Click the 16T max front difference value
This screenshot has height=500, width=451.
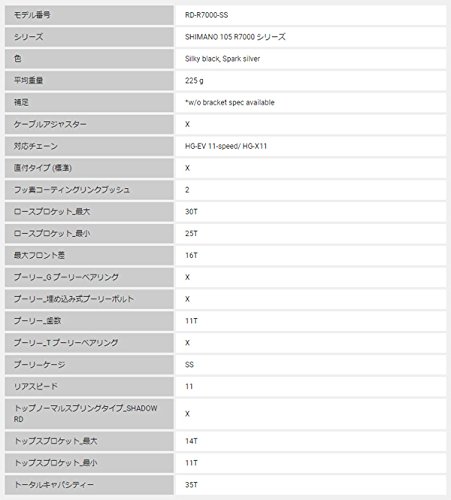point(191,255)
